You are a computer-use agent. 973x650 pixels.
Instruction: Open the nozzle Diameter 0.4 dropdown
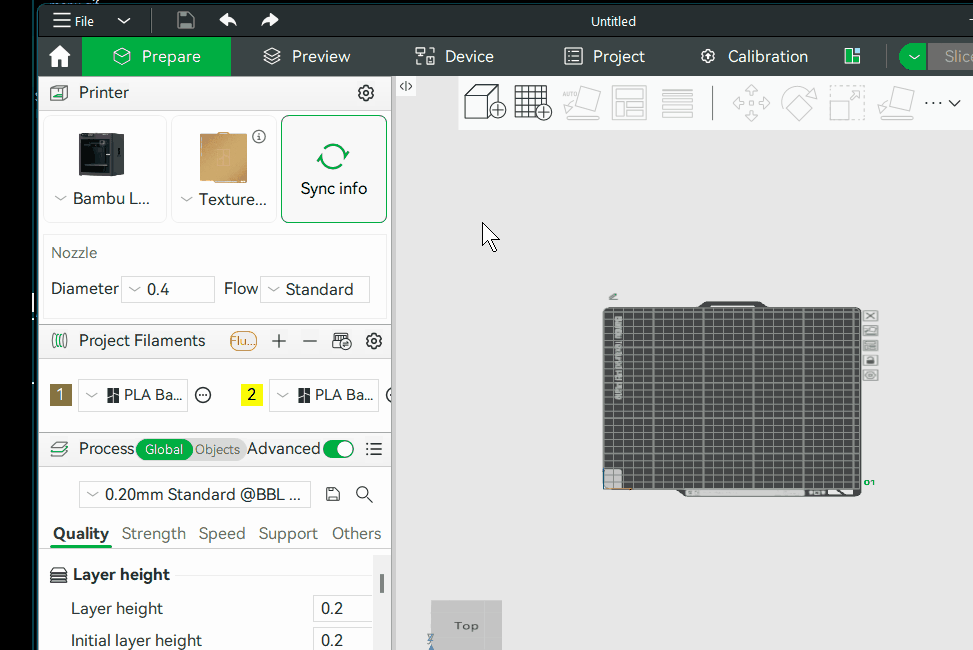168,289
